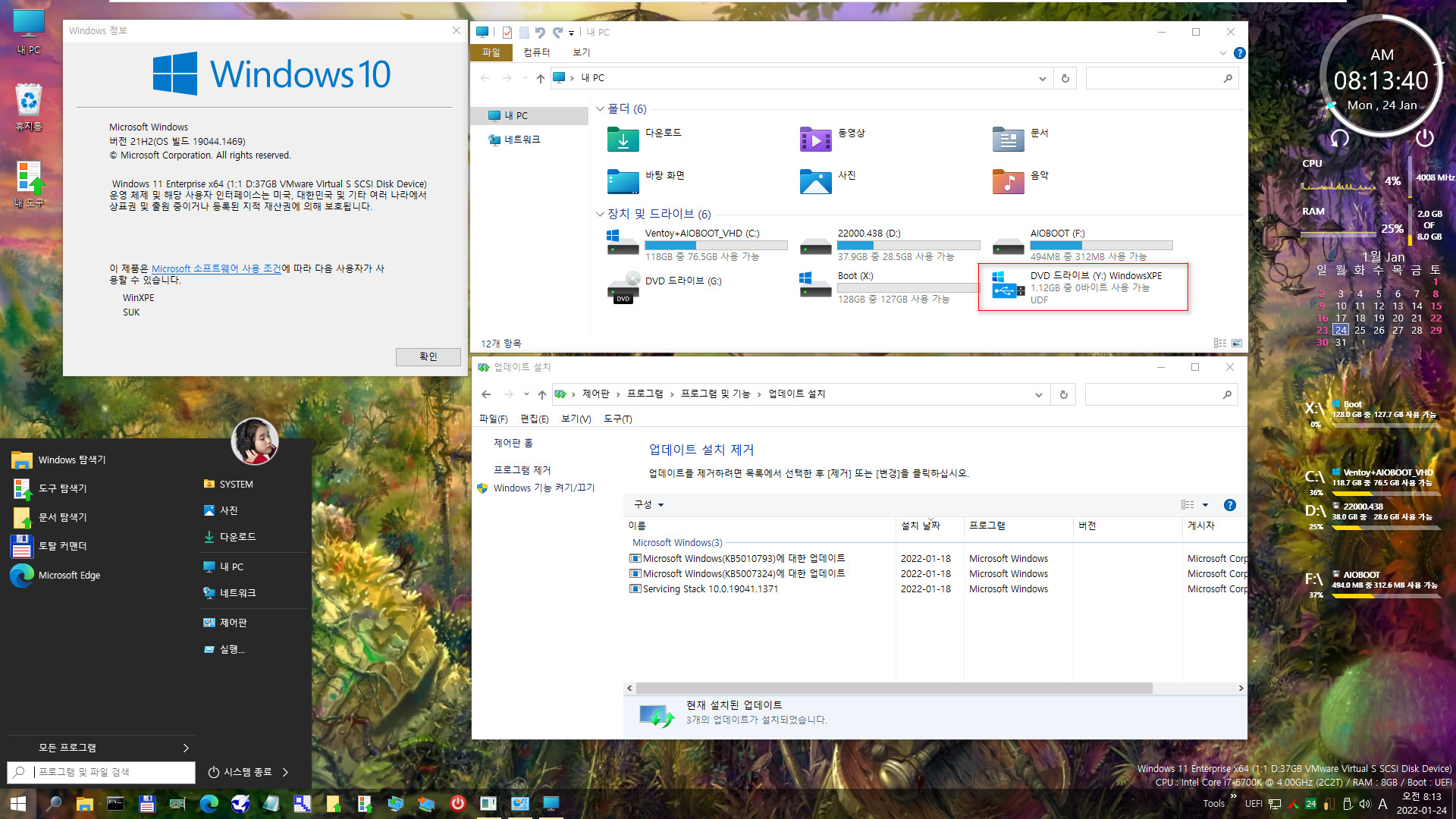Select the KB5010793 update row
The height and width of the screenshot is (819, 1456).
pyautogui.click(x=937, y=558)
